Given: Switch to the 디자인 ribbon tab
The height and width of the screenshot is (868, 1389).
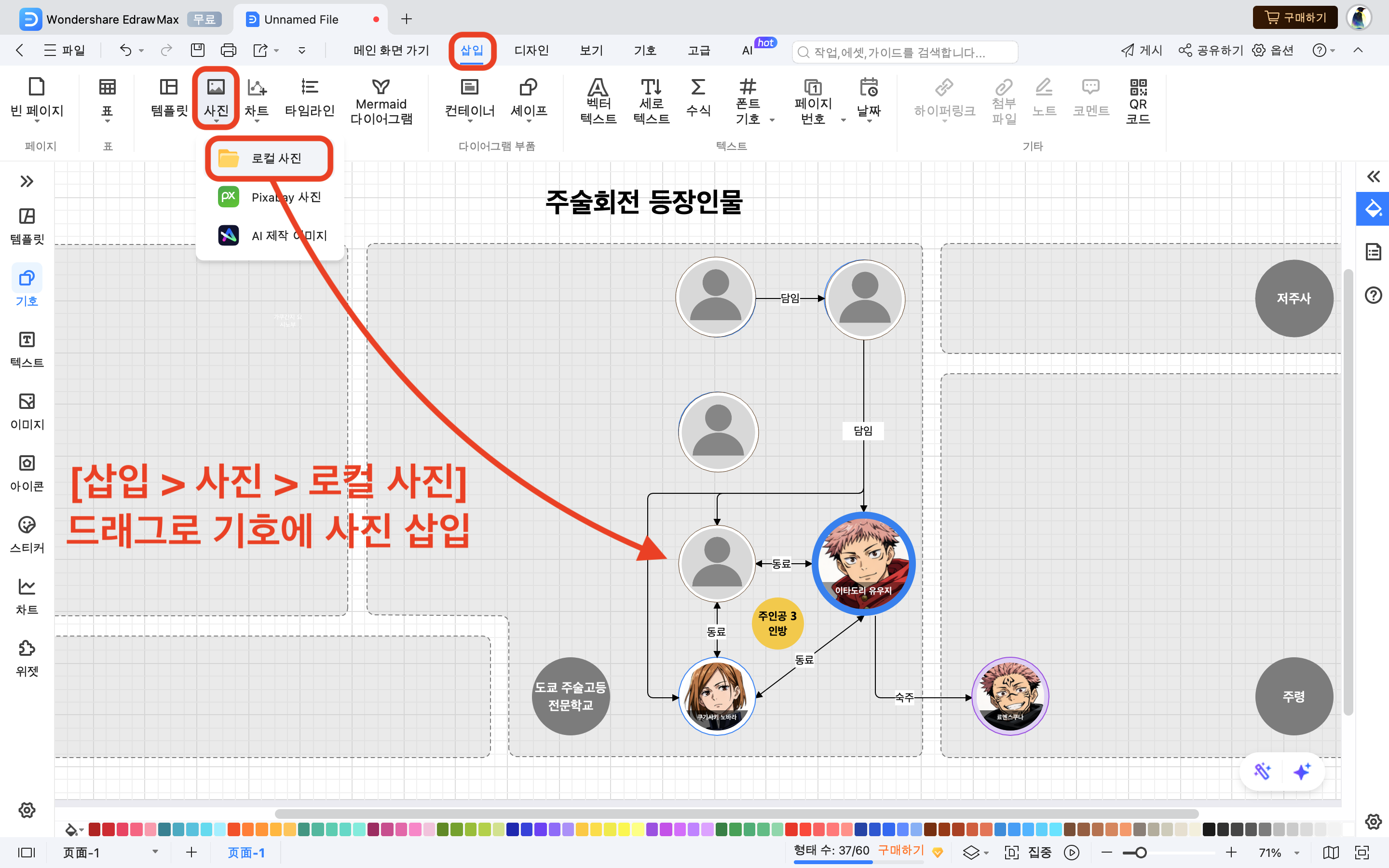Looking at the screenshot, I should [531, 51].
